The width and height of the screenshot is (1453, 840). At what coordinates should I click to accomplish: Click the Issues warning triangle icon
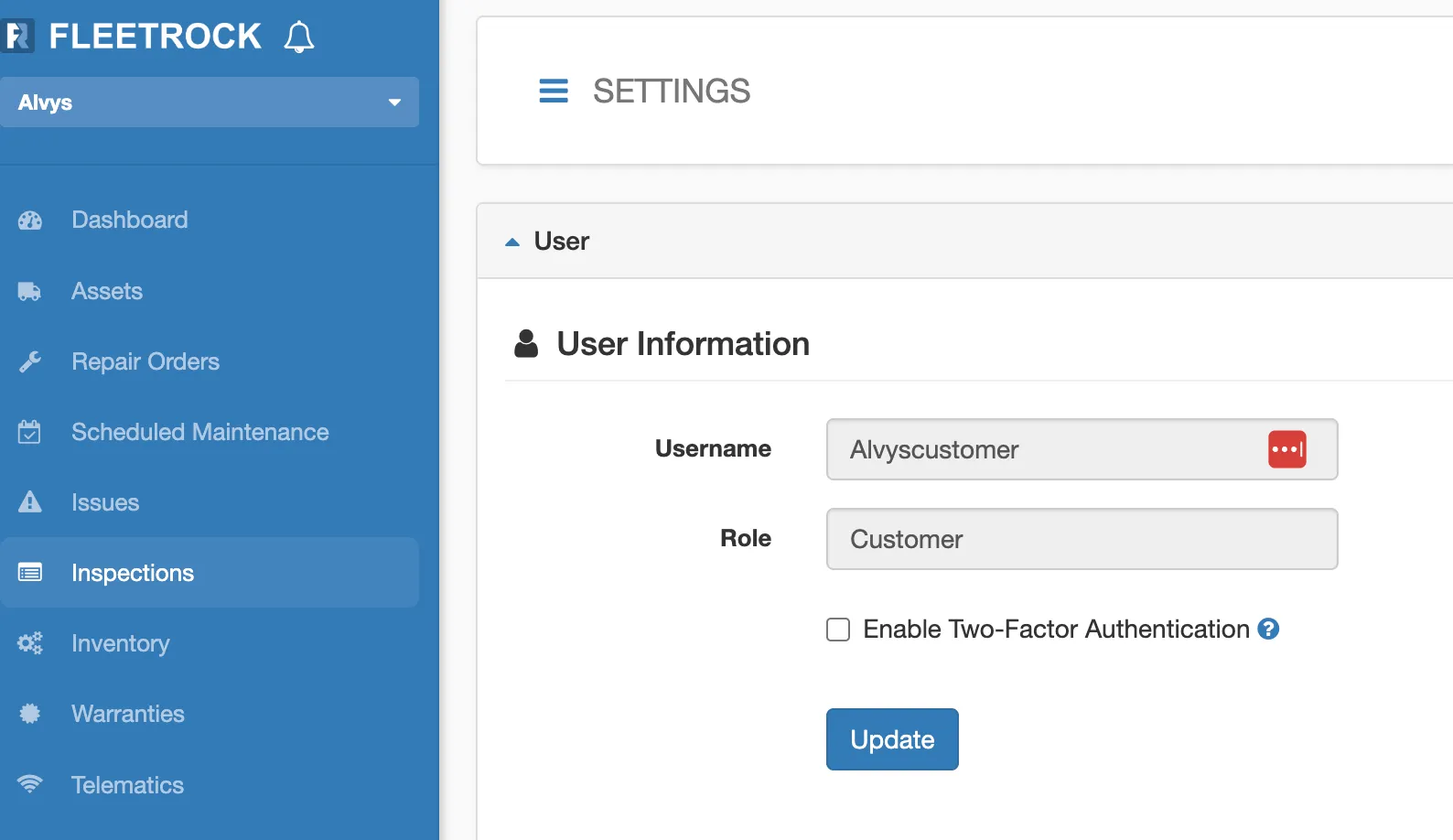click(x=30, y=502)
